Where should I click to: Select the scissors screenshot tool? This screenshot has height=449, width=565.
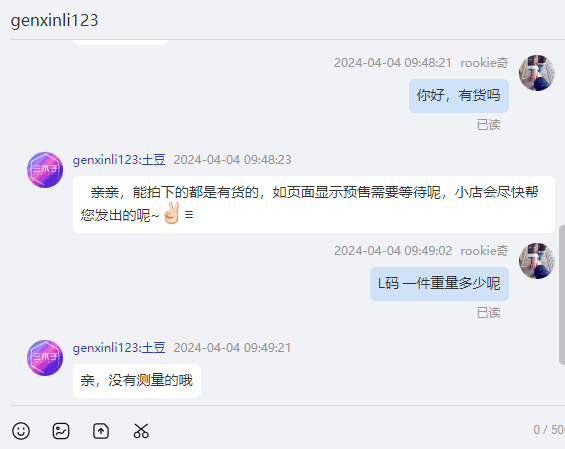coord(141,431)
